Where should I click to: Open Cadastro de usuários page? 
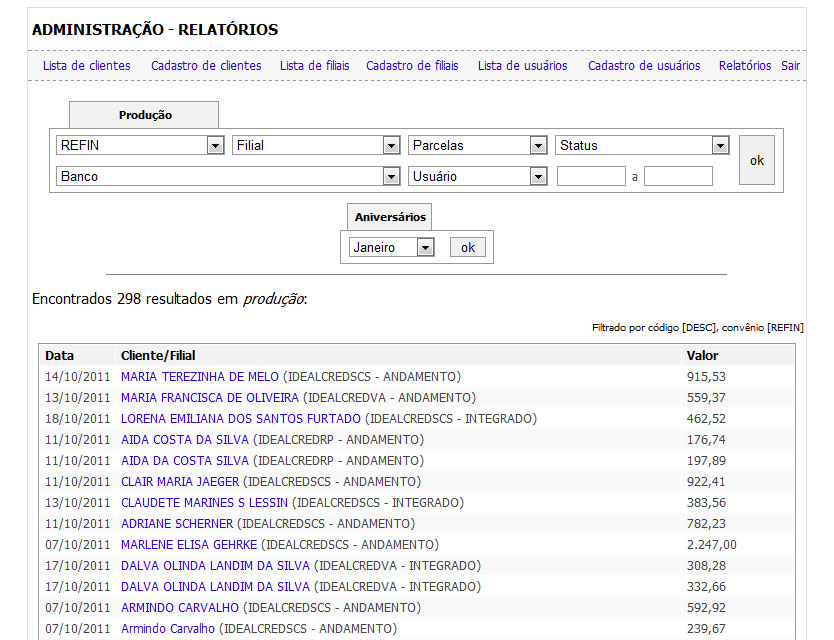pos(644,66)
